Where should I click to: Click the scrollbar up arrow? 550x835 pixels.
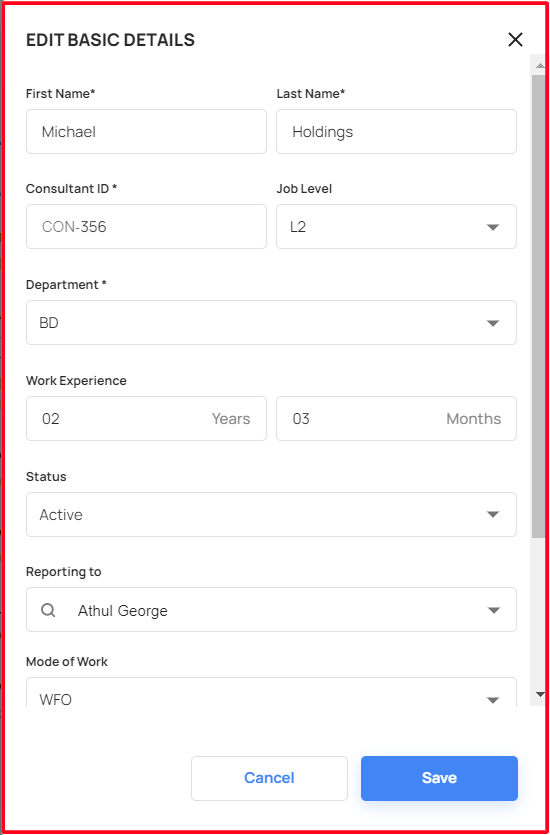pos(539,64)
